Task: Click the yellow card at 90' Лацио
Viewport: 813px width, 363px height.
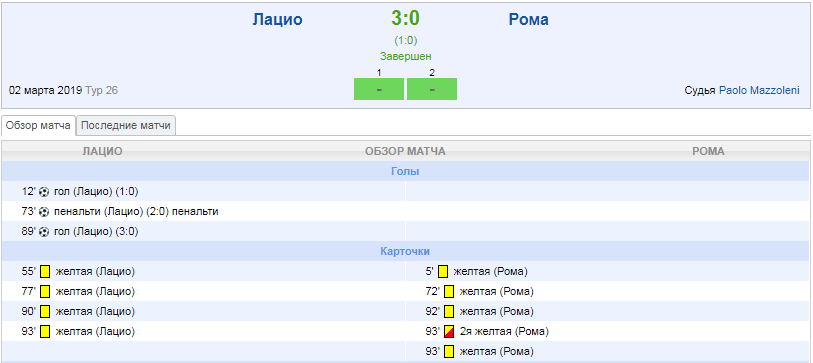Action: tap(45, 312)
